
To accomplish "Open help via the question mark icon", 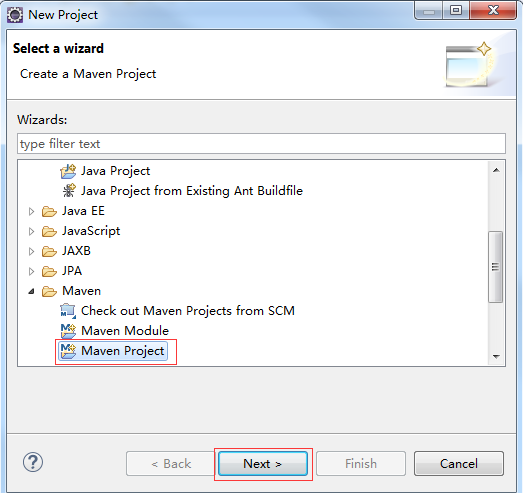I will point(33,462).
